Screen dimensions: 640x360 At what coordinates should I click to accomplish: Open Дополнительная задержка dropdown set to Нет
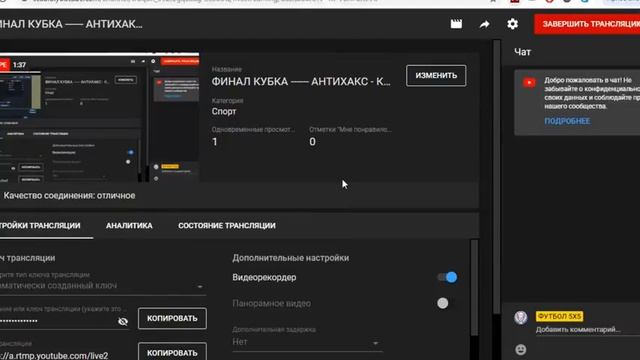307,342
